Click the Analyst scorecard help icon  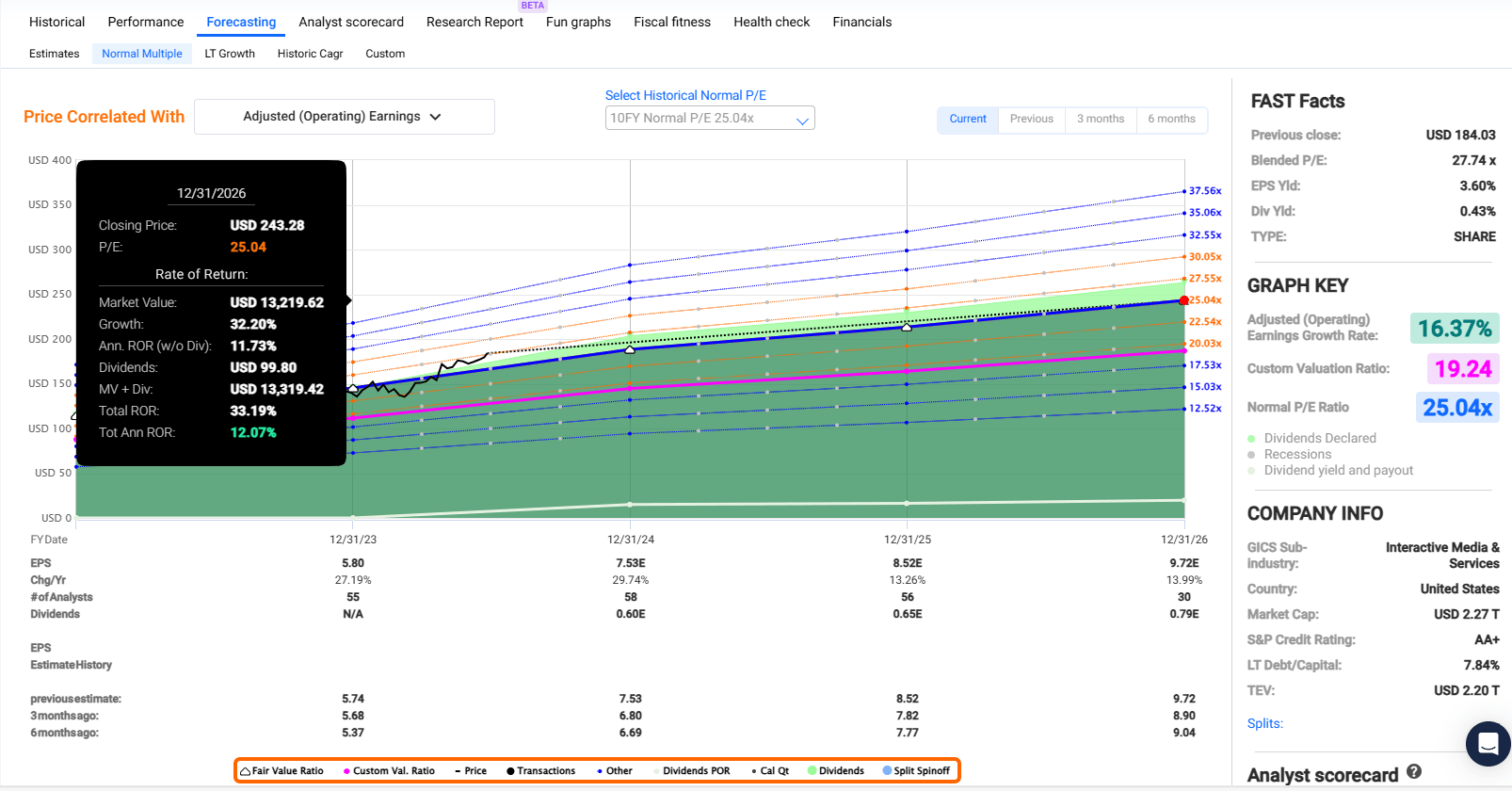[x=1413, y=771]
